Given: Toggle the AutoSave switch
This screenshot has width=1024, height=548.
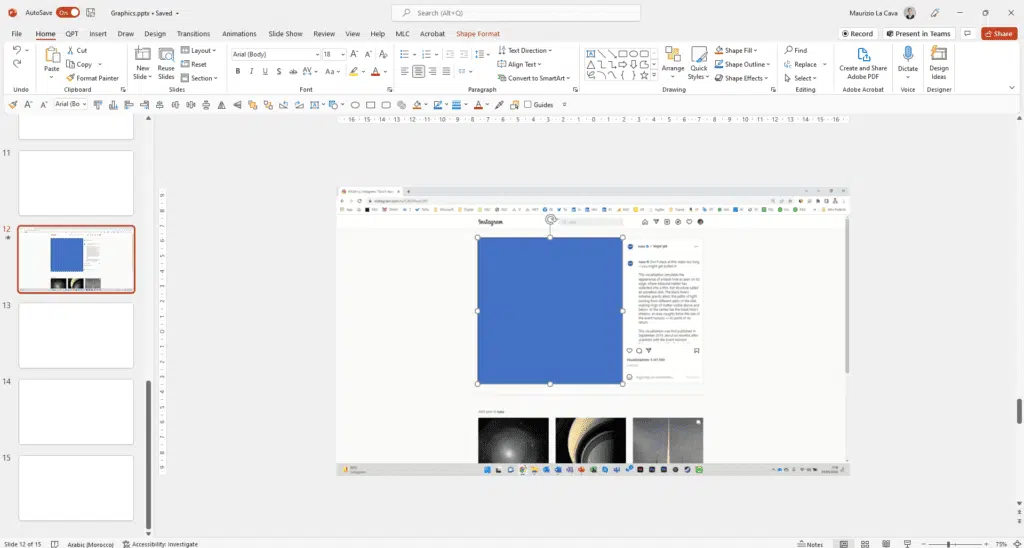Looking at the screenshot, I should 68,13.
